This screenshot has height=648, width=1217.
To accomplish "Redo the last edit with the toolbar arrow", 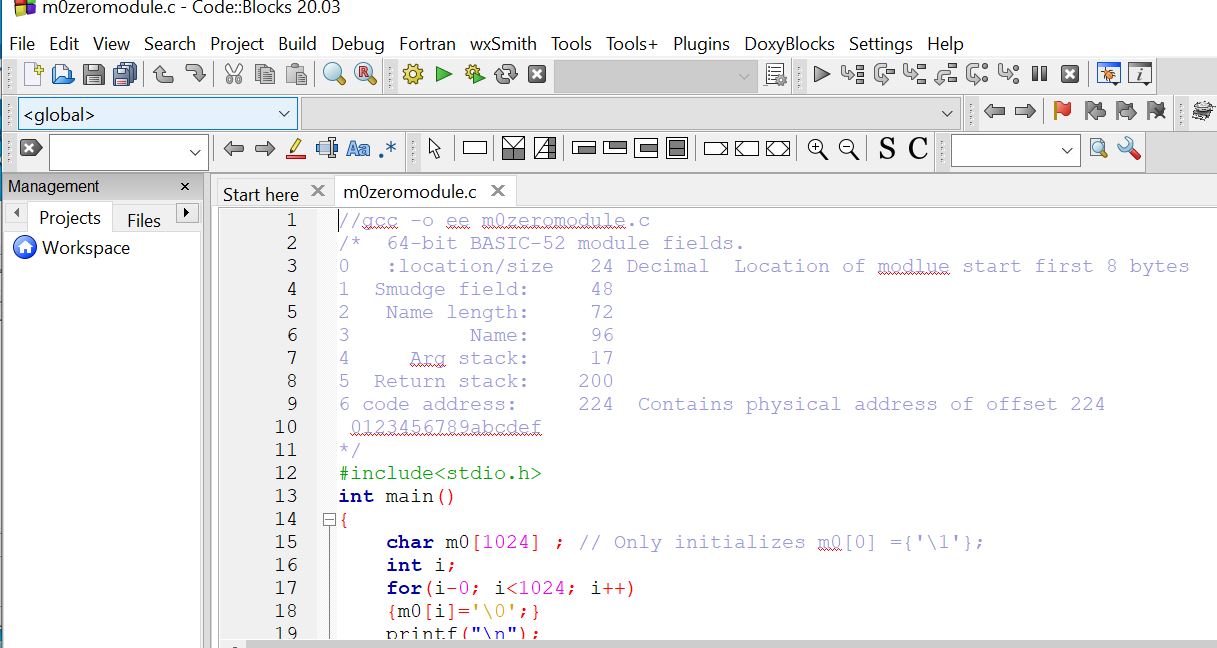I will coord(195,74).
